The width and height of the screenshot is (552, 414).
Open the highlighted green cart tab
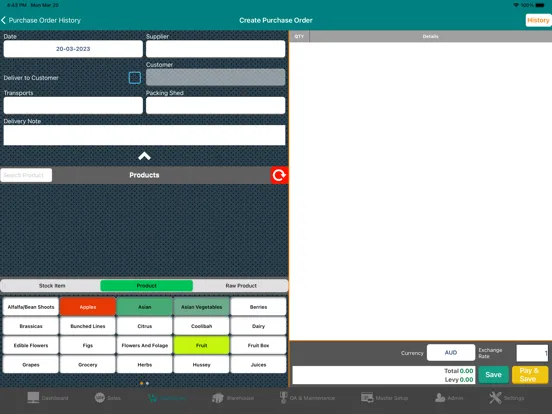point(152,398)
